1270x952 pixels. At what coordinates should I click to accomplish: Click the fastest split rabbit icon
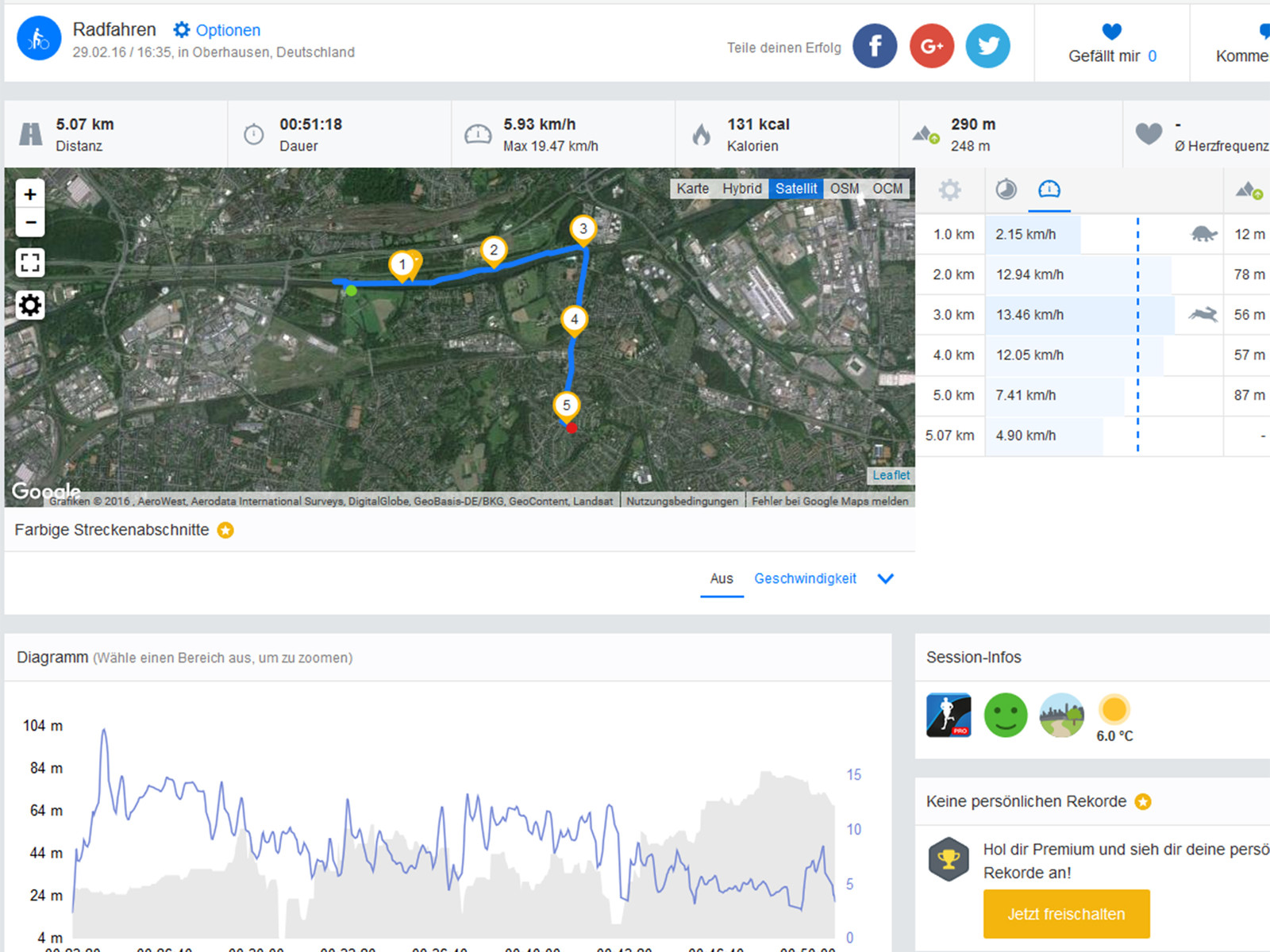click(1203, 315)
